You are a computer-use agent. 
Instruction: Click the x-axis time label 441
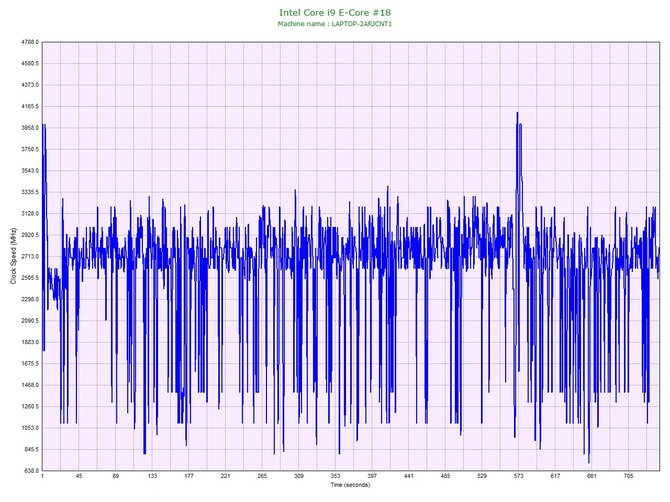point(408,476)
